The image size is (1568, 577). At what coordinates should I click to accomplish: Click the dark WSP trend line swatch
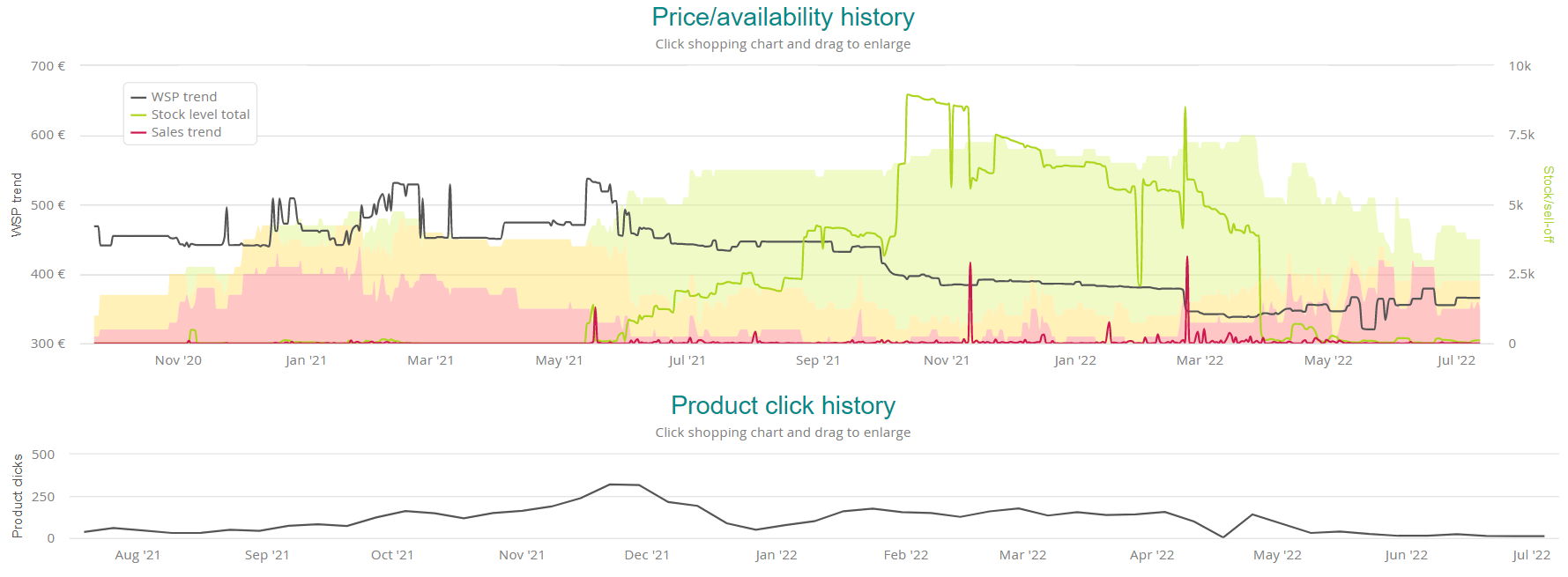(138, 97)
